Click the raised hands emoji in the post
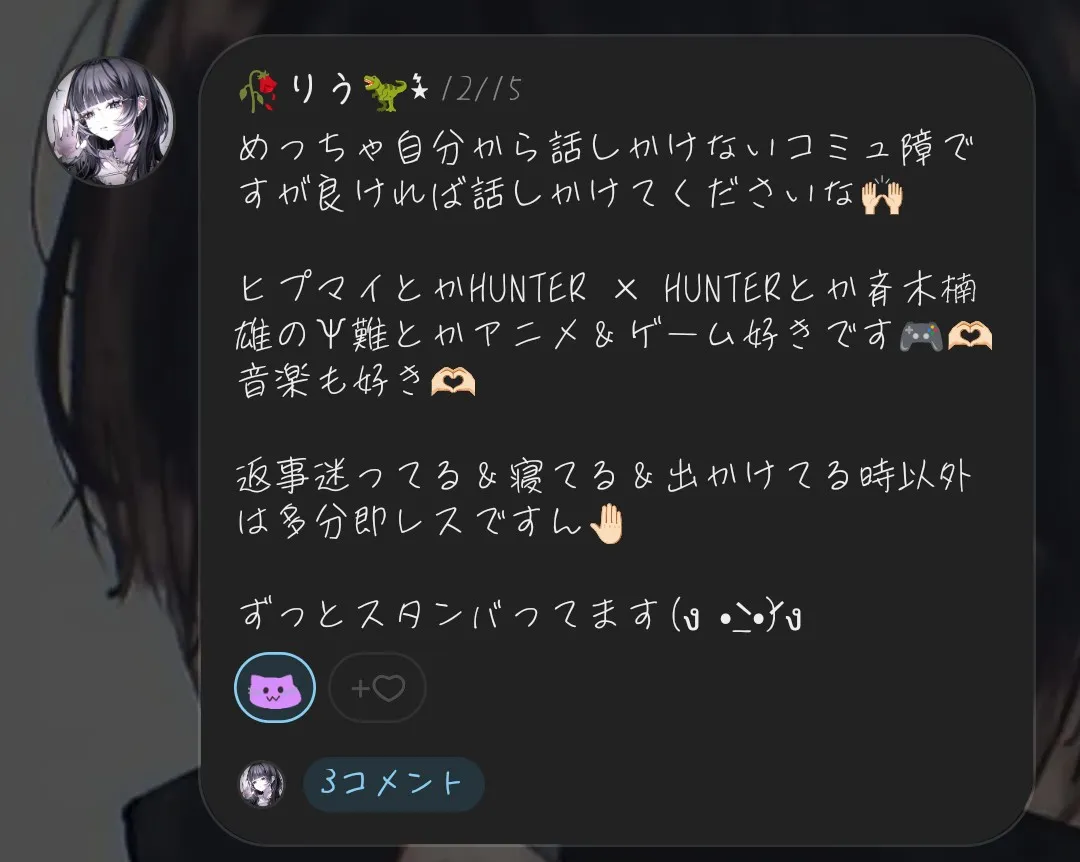The height and width of the screenshot is (862, 1080). point(882,196)
